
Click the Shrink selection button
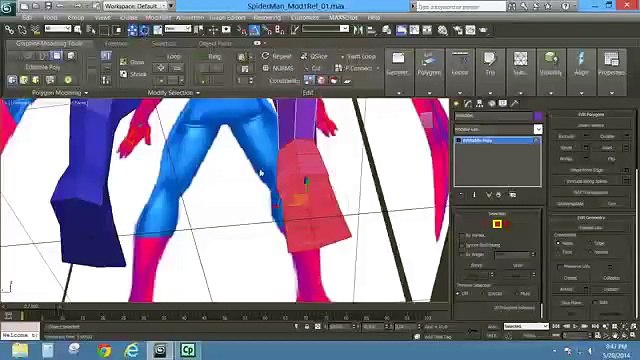tap(133, 74)
